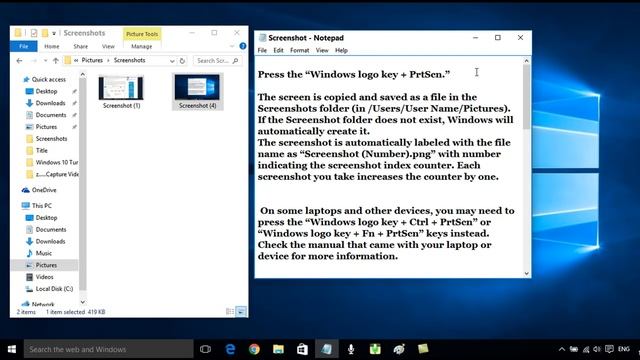Select OneDrive in navigation pane
The image size is (640, 360).
coord(44,190)
